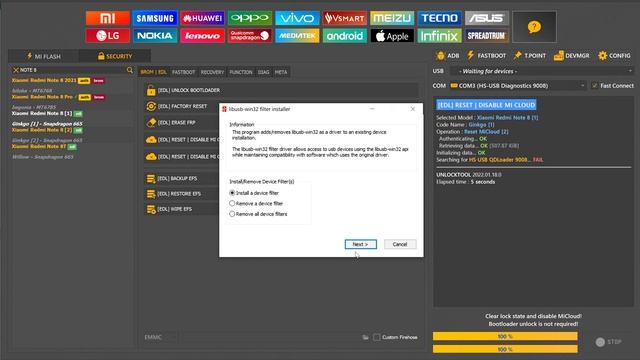Open the Vsmart brand section
Image resolution: width=640 pixels, height=360 pixels.
tap(344, 18)
